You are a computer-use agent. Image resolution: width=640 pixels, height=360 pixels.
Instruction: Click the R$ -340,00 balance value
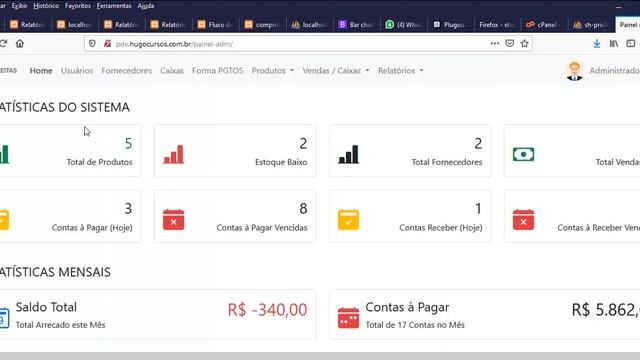pyautogui.click(x=267, y=310)
